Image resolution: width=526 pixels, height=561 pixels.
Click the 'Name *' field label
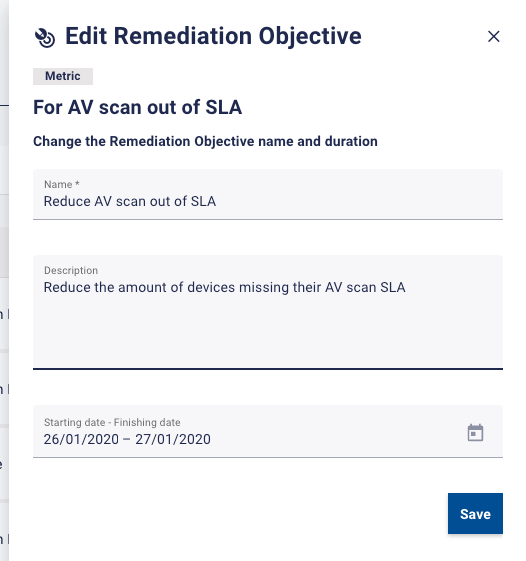pos(62,184)
